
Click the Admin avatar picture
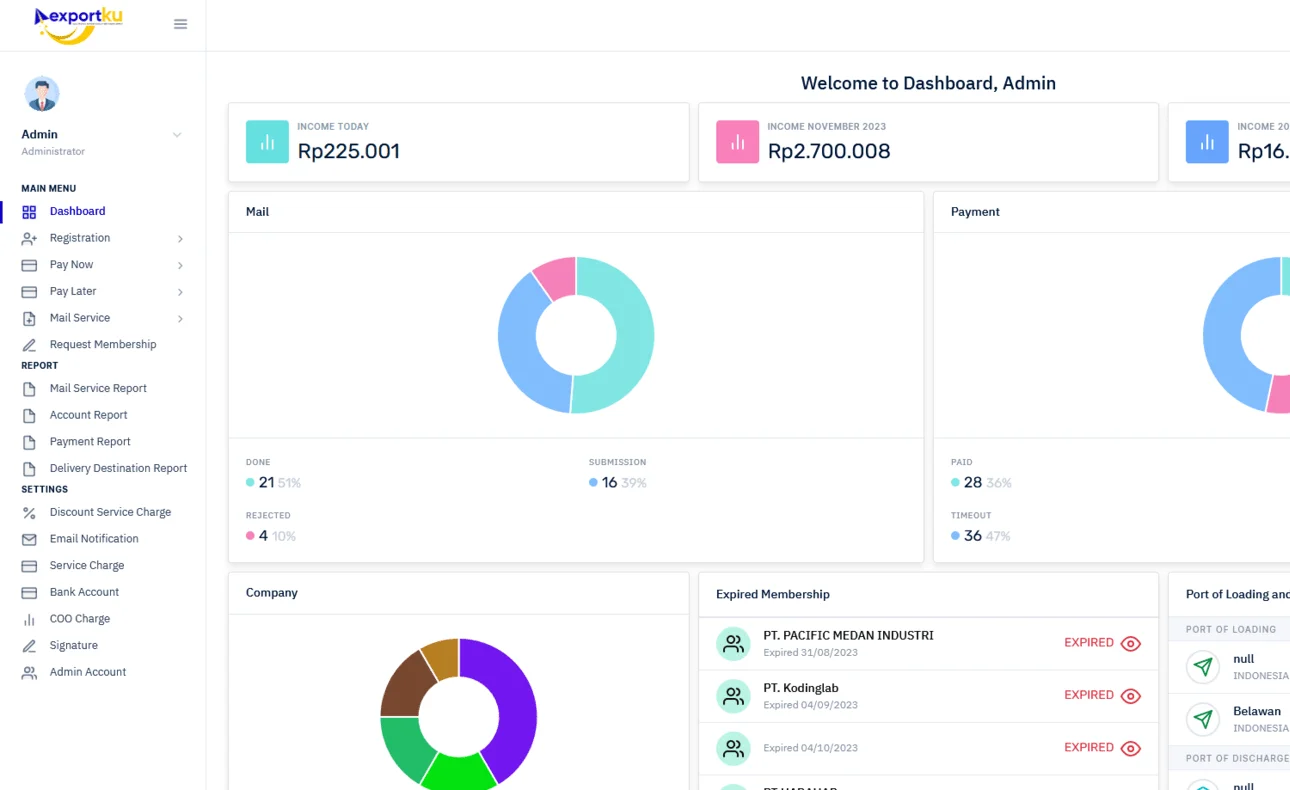pos(42,94)
